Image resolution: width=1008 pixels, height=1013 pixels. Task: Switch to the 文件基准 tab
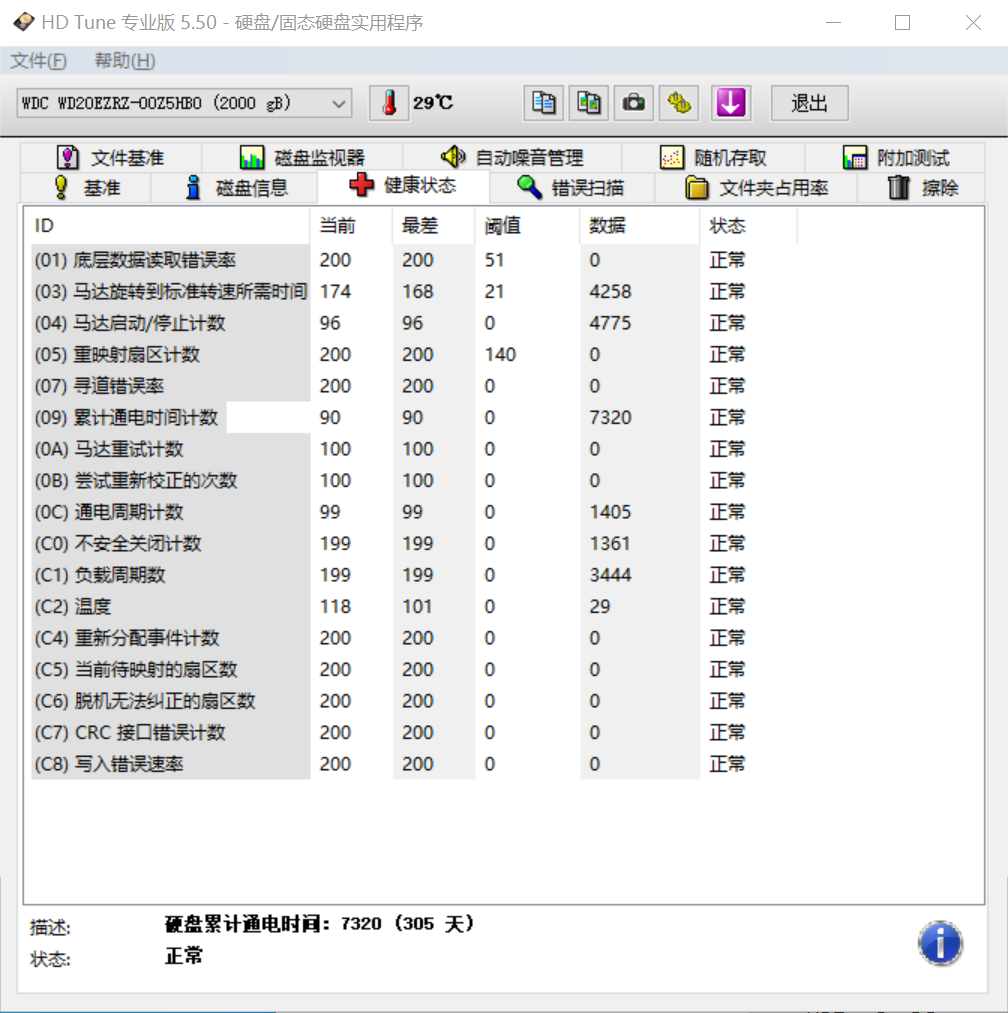tap(110, 158)
